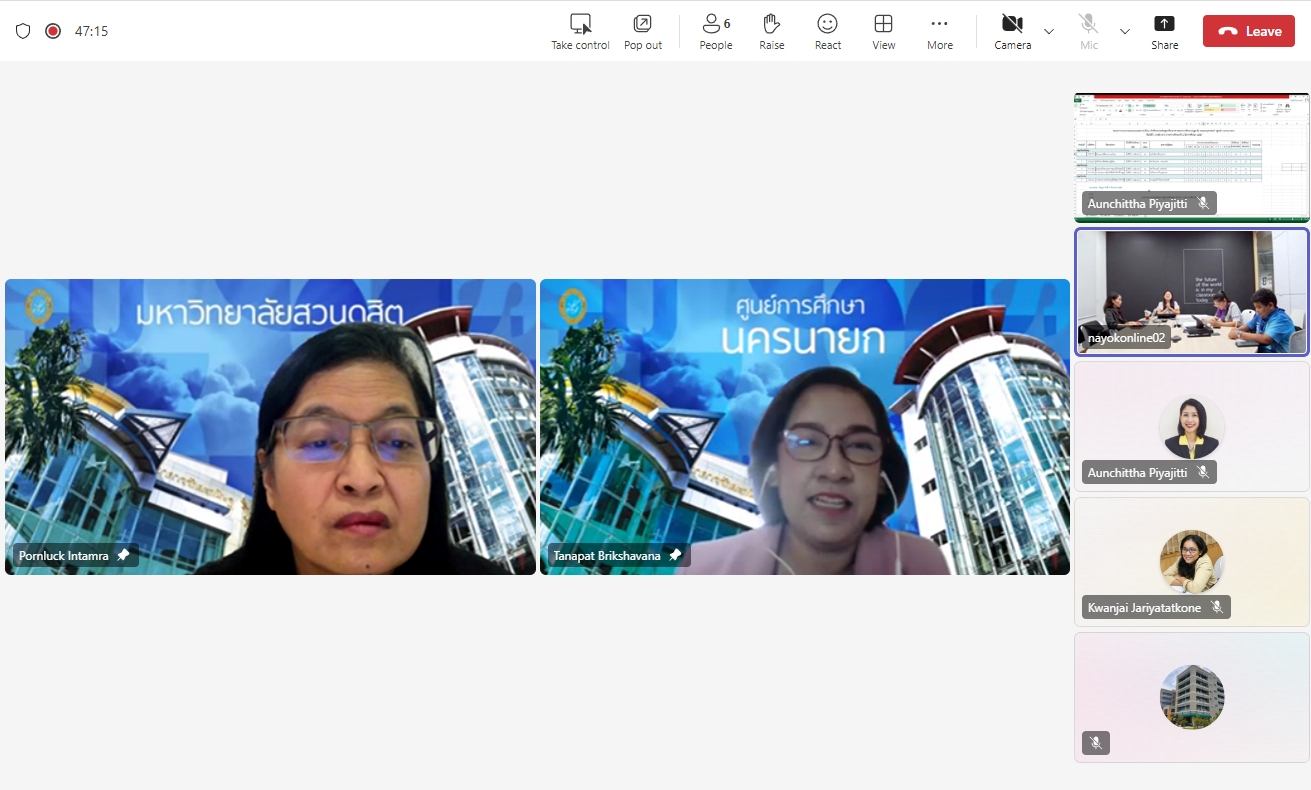Click pin icon next to Pornluck Intamra

tap(123, 555)
